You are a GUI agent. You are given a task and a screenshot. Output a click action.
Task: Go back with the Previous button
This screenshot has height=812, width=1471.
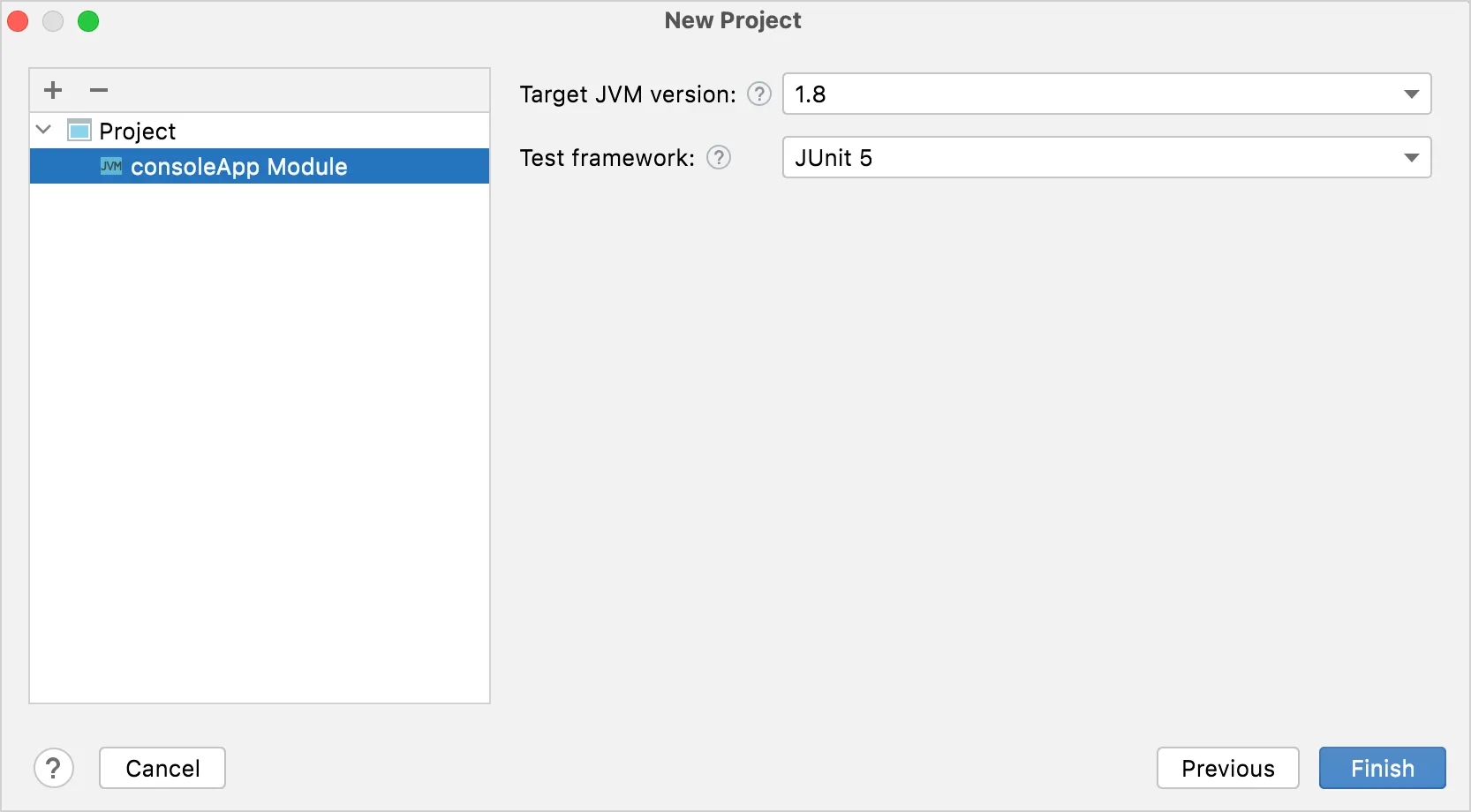[1227, 768]
